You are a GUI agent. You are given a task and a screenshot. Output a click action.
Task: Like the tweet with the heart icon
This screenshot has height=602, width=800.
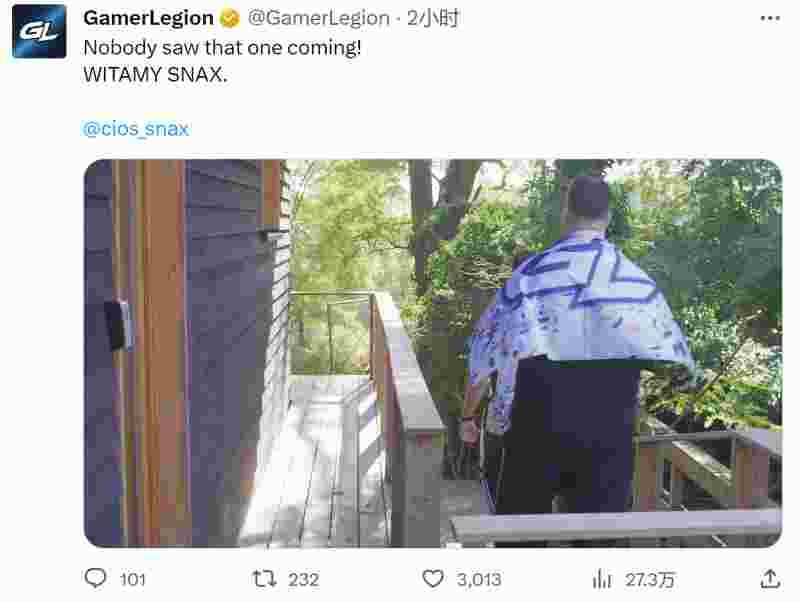pos(433,579)
